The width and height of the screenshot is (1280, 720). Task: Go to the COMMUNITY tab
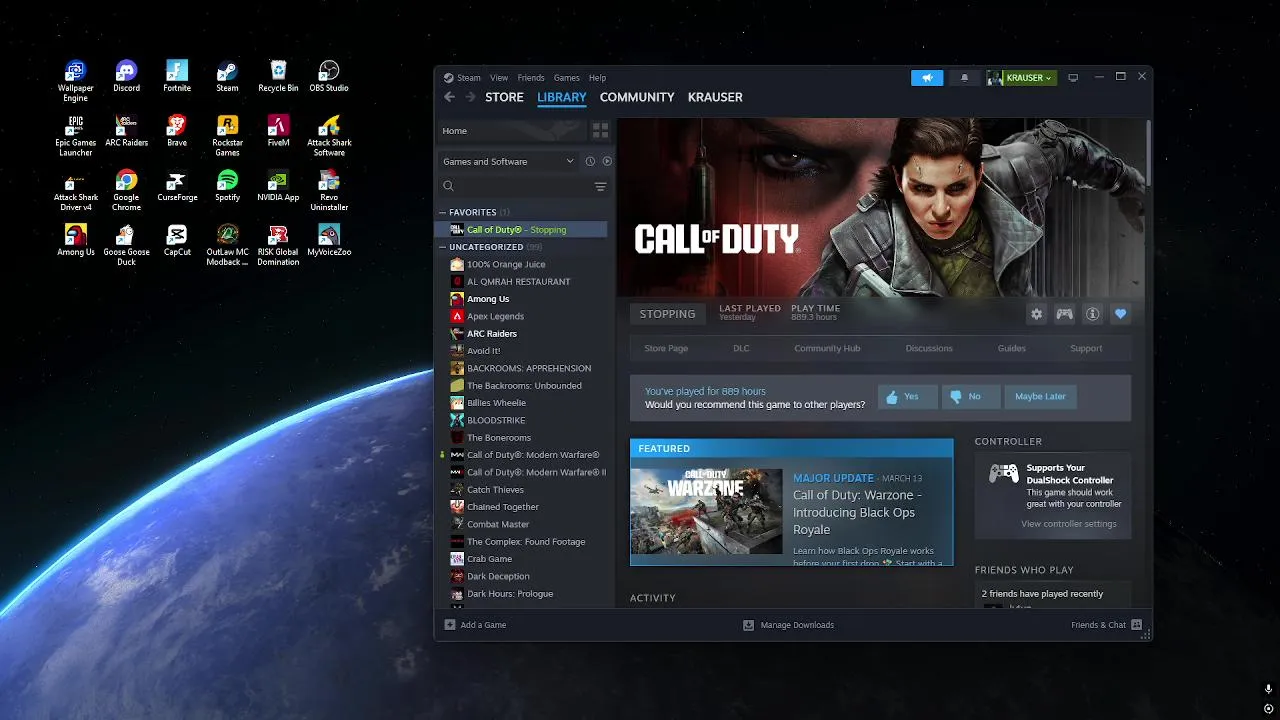coord(637,97)
